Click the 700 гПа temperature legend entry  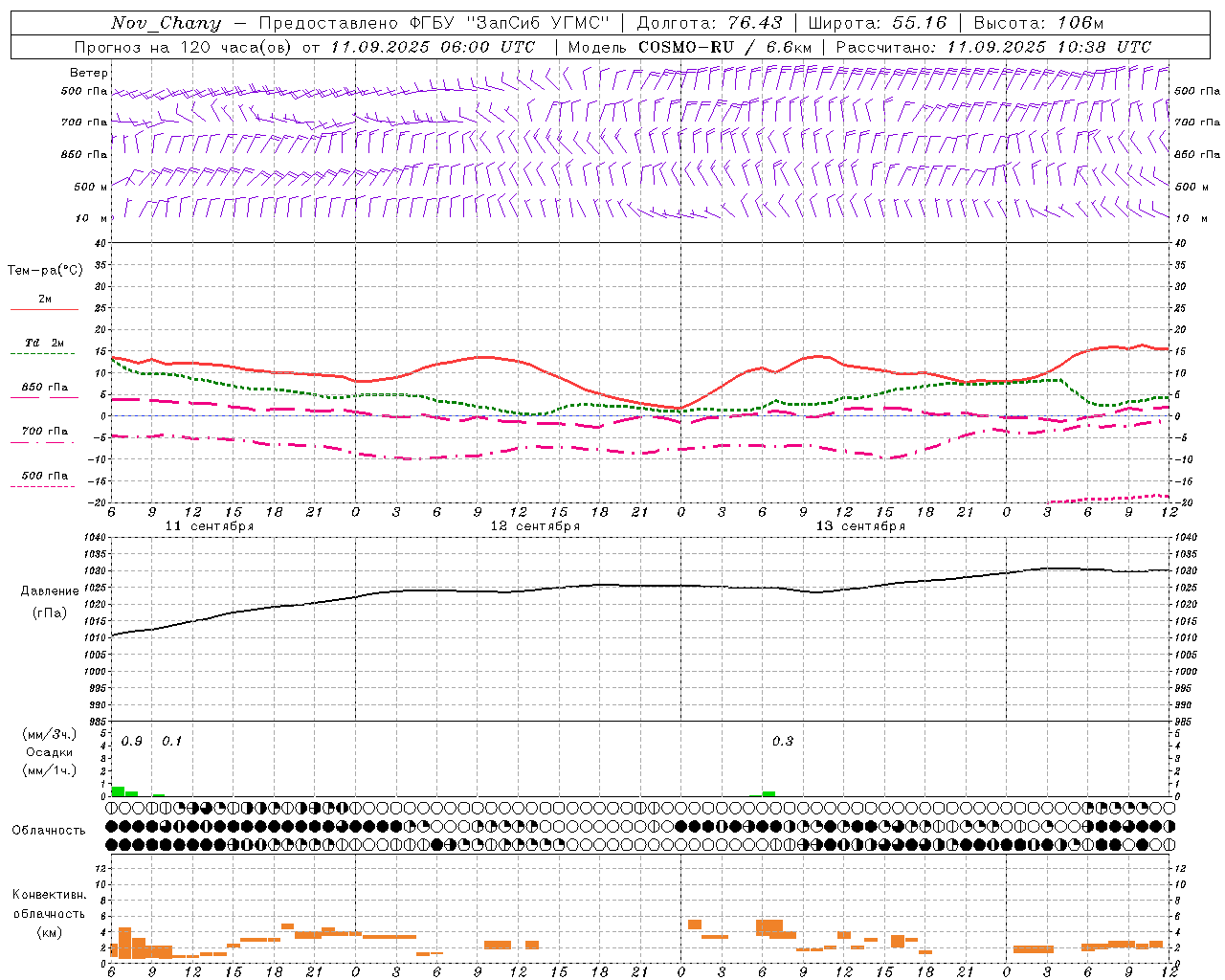pyautogui.click(x=44, y=432)
